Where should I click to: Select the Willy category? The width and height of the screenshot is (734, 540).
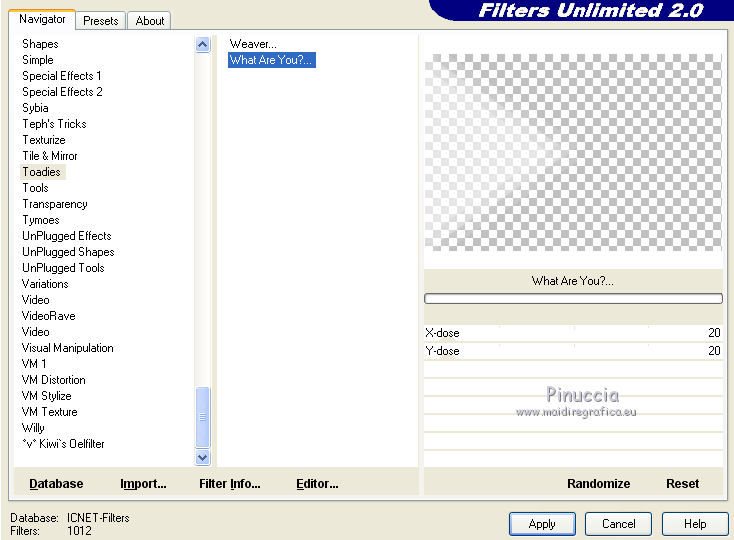tap(33, 428)
